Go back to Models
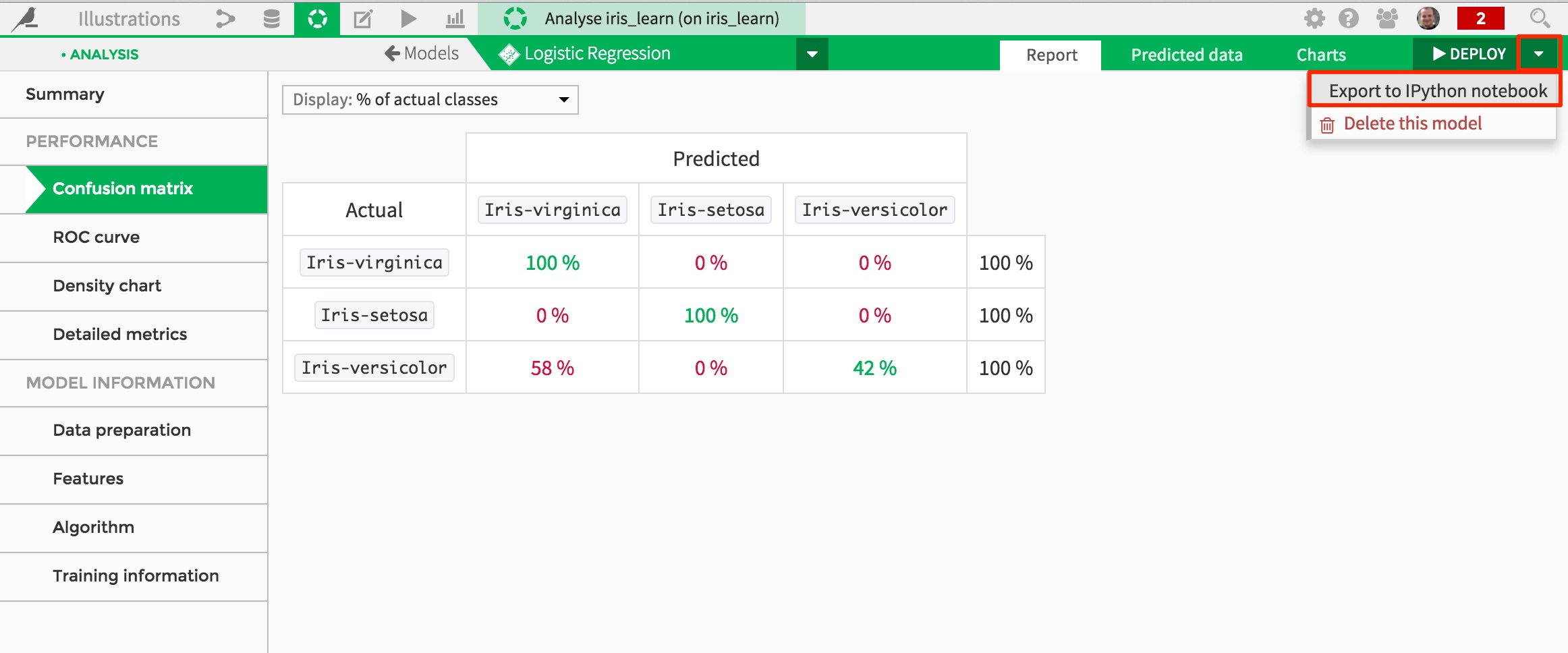Viewport: 1568px width, 653px height. point(422,53)
